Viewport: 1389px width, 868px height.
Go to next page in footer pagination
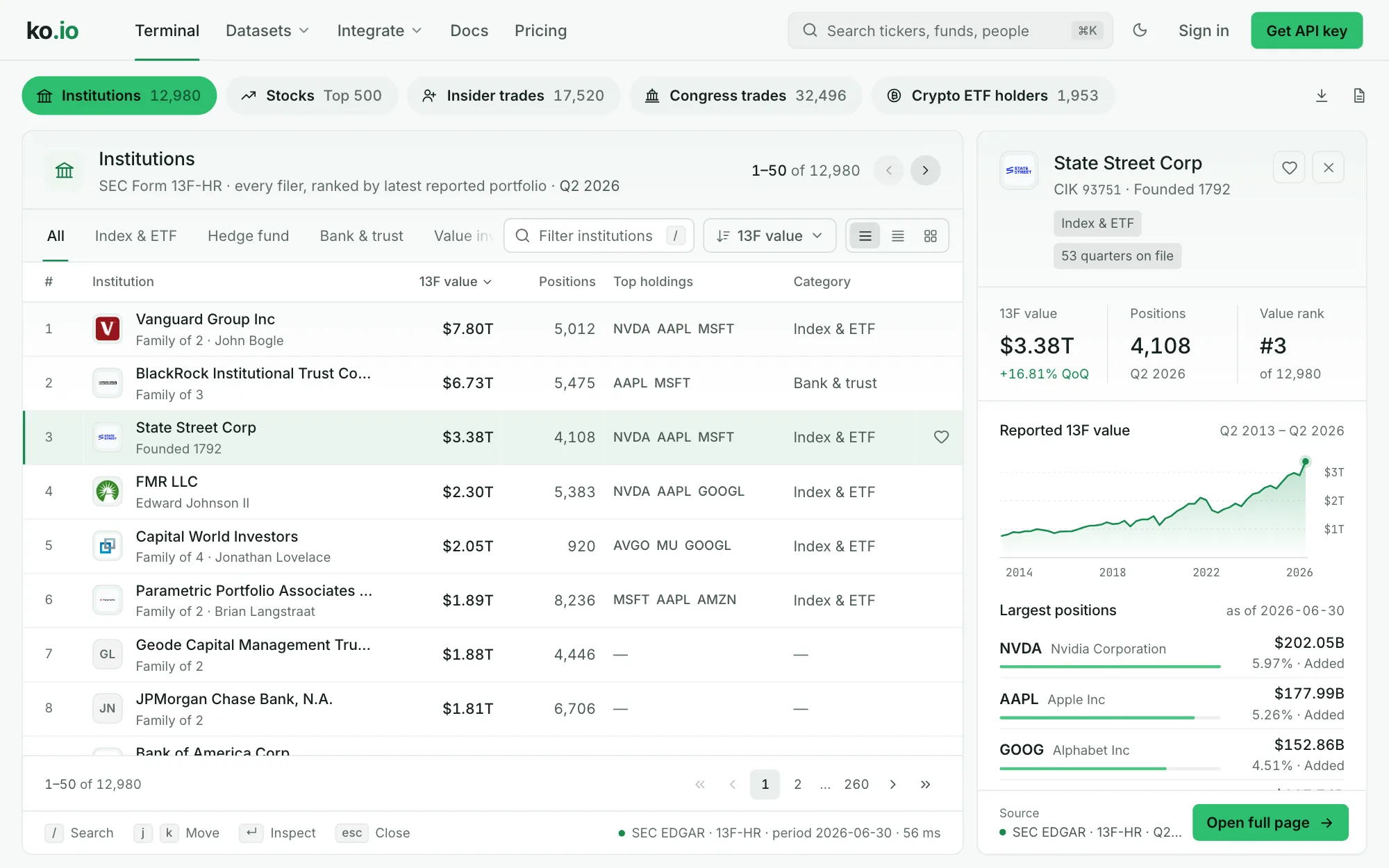893,785
